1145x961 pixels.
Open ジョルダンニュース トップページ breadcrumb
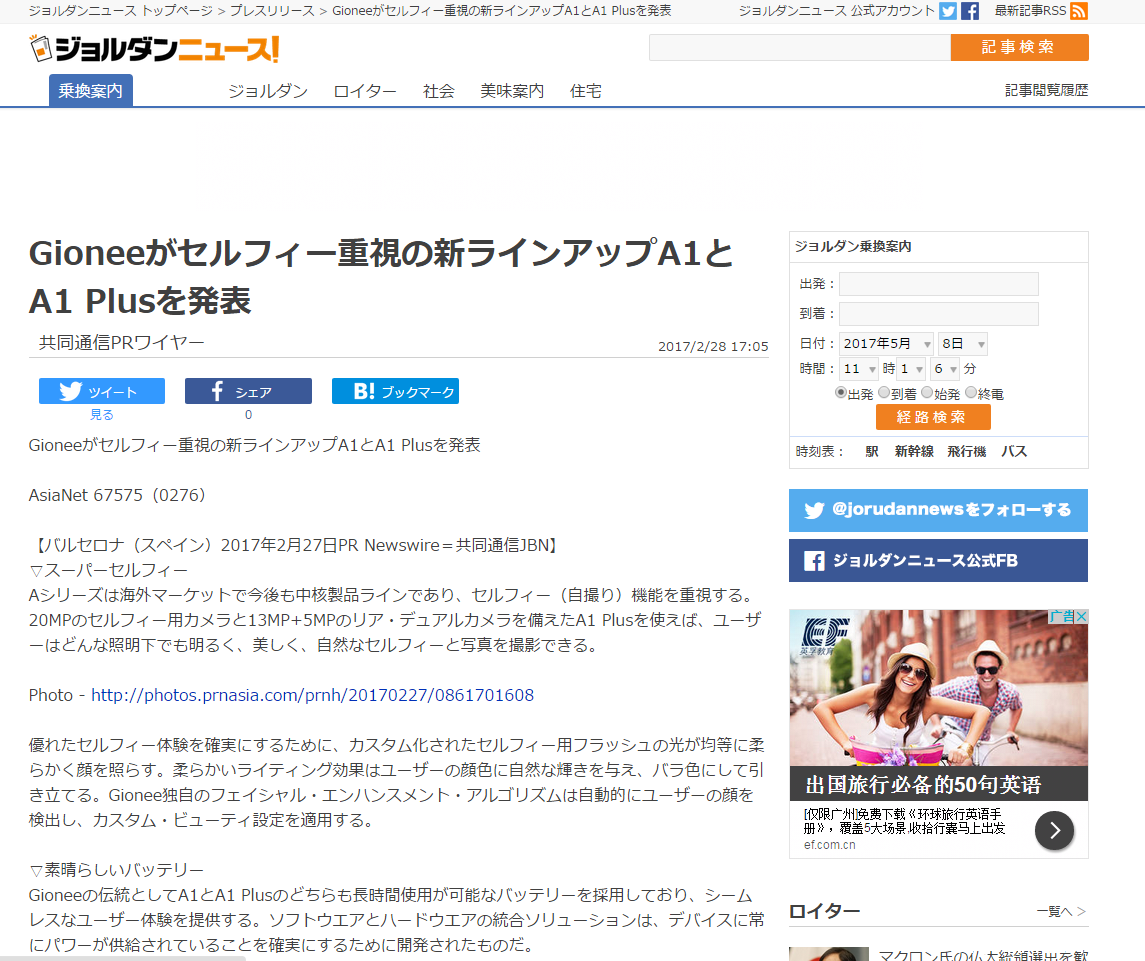[x=120, y=11]
